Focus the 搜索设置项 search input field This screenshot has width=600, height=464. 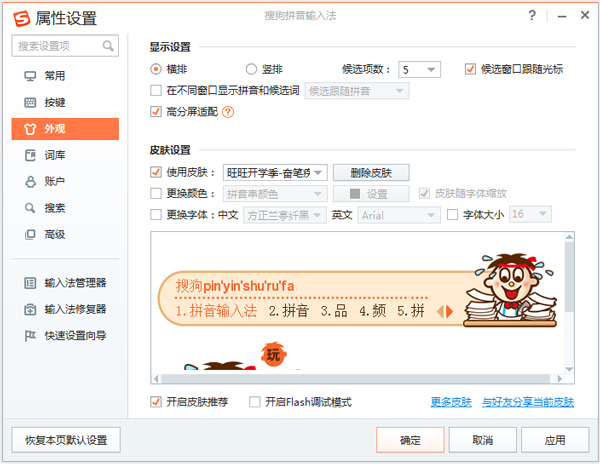pos(65,46)
